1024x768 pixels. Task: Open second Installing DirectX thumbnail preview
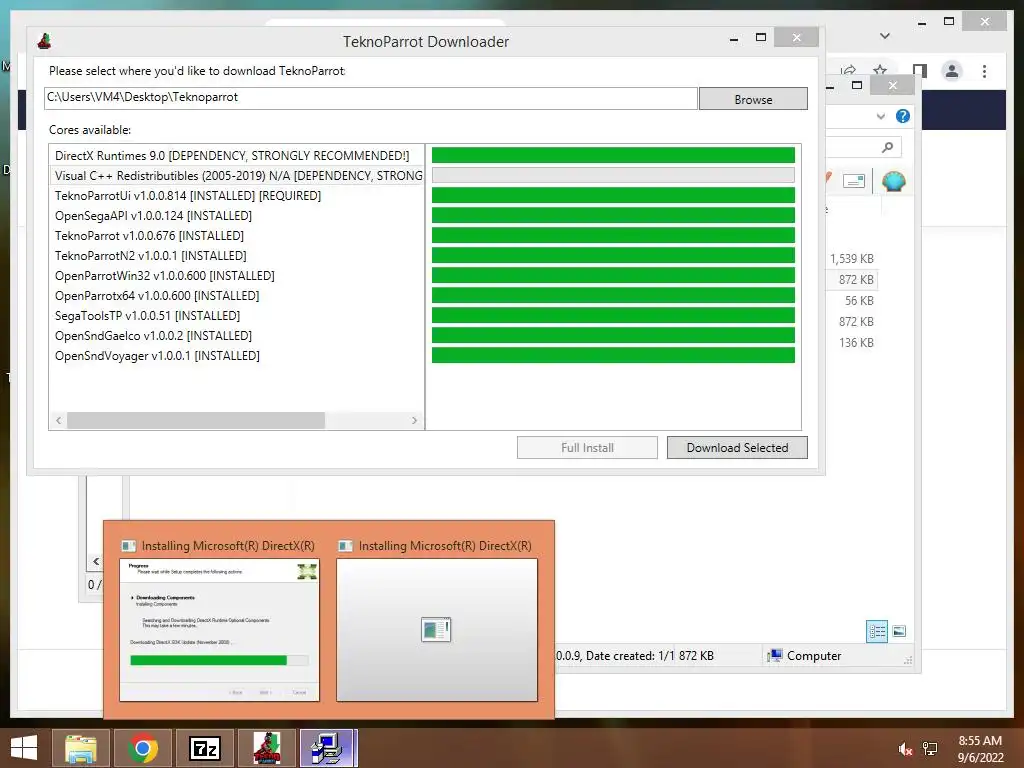(x=437, y=630)
